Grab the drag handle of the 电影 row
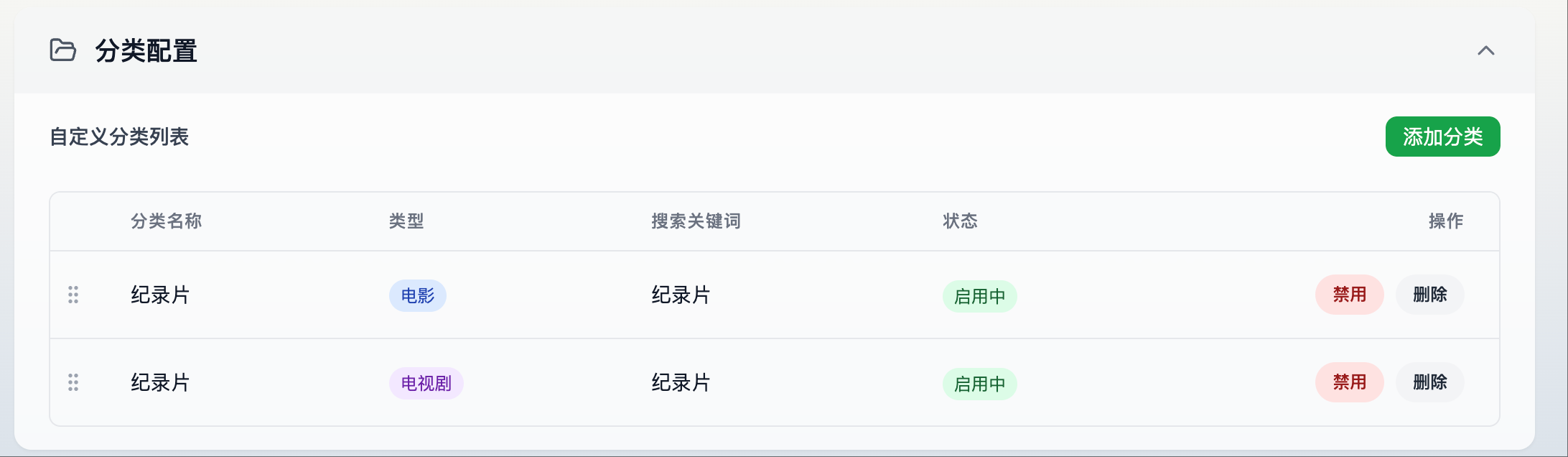The height and width of the screenshot is (457, 1568). pos(73,295)
